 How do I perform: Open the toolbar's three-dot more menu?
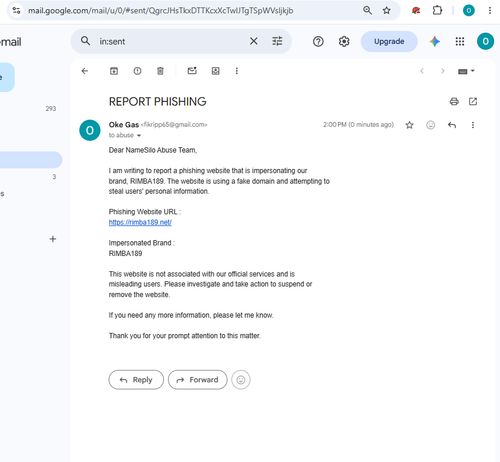pos(237,71)
